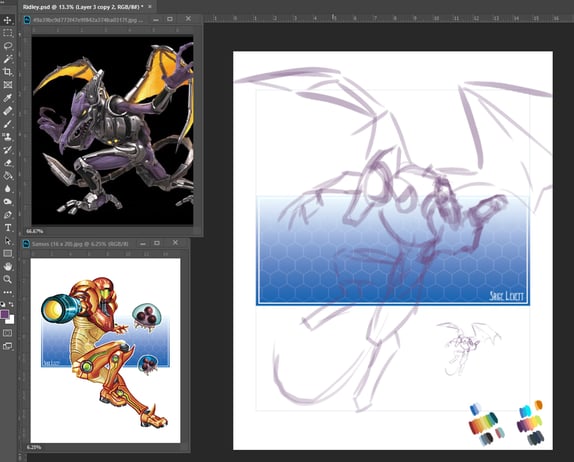This screenshot has height=462, width=574.
Task: Click the horizontal ruler above the canvas
Action: (x=388, y=18)
